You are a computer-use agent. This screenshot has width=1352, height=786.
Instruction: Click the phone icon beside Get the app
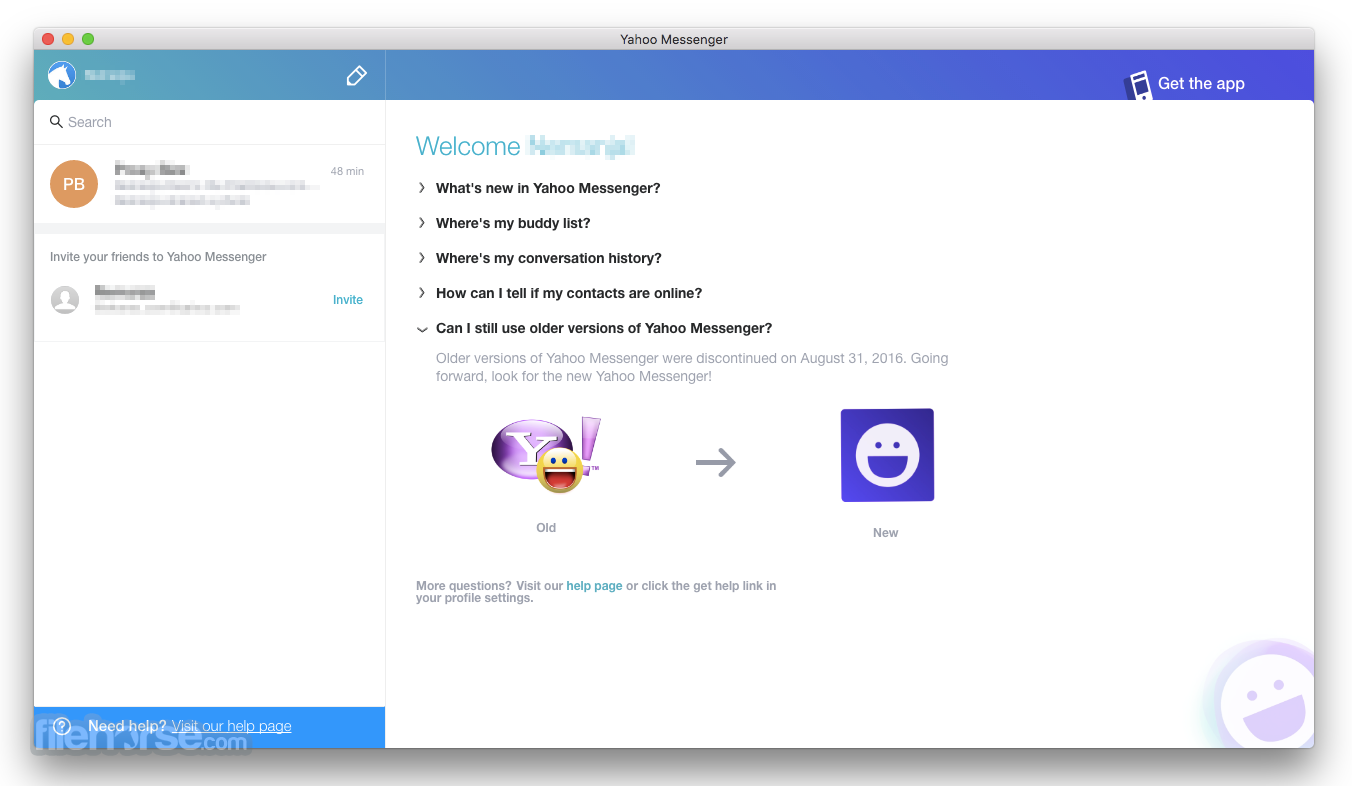(1138, 86)
